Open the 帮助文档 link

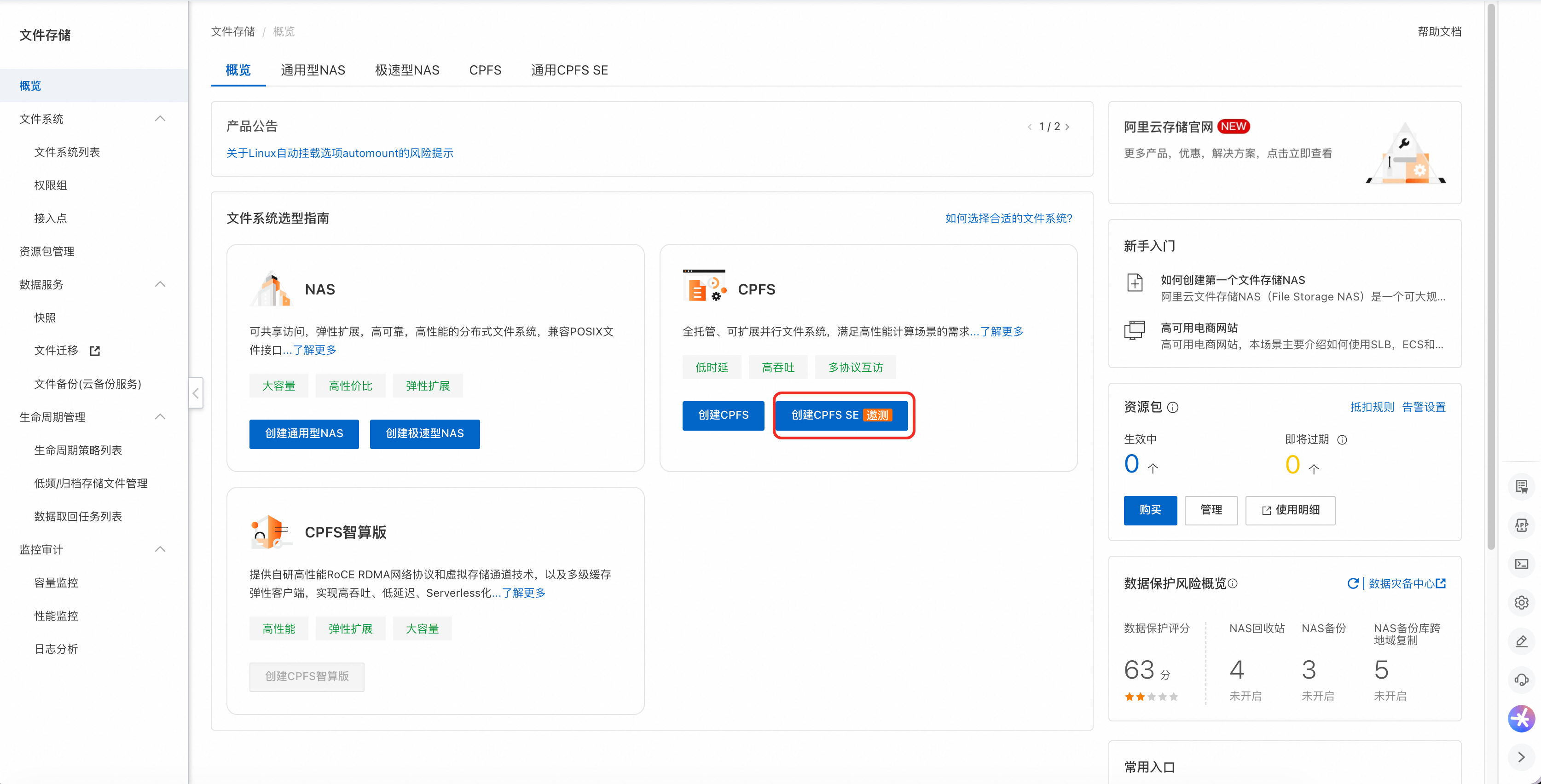tap(1439, 32)
